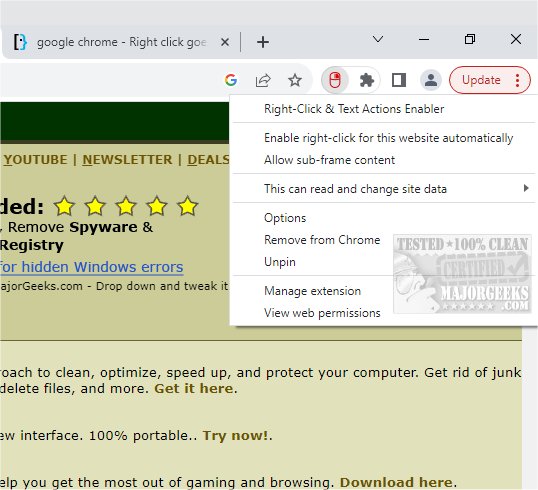Click the tab's favicon icon
The height and width of the screenshot is (490, 538).
[20, 42]
